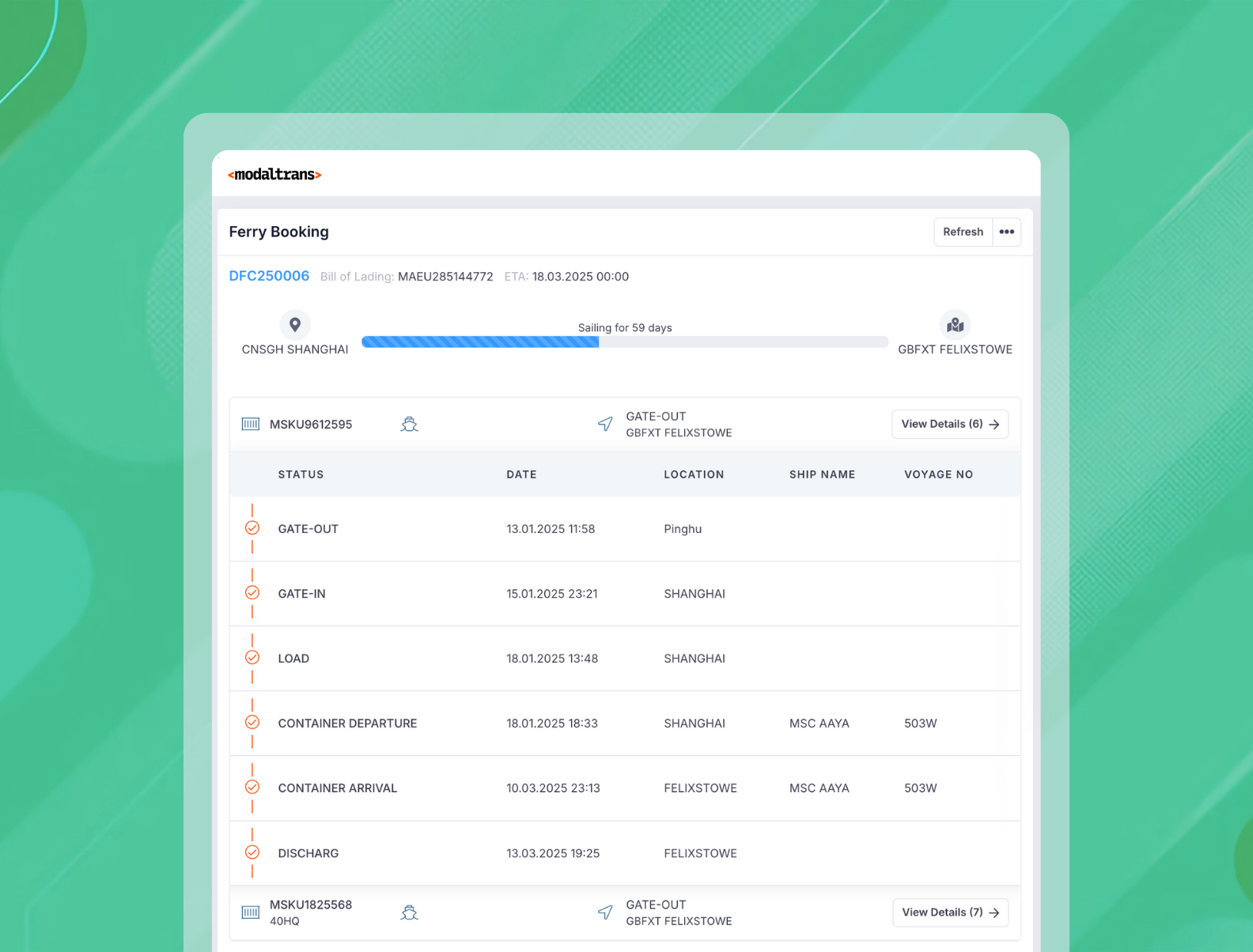This screenshot has width=1253, height=952.
Task: Click the LOAD status text
Action: pos(293,659)
